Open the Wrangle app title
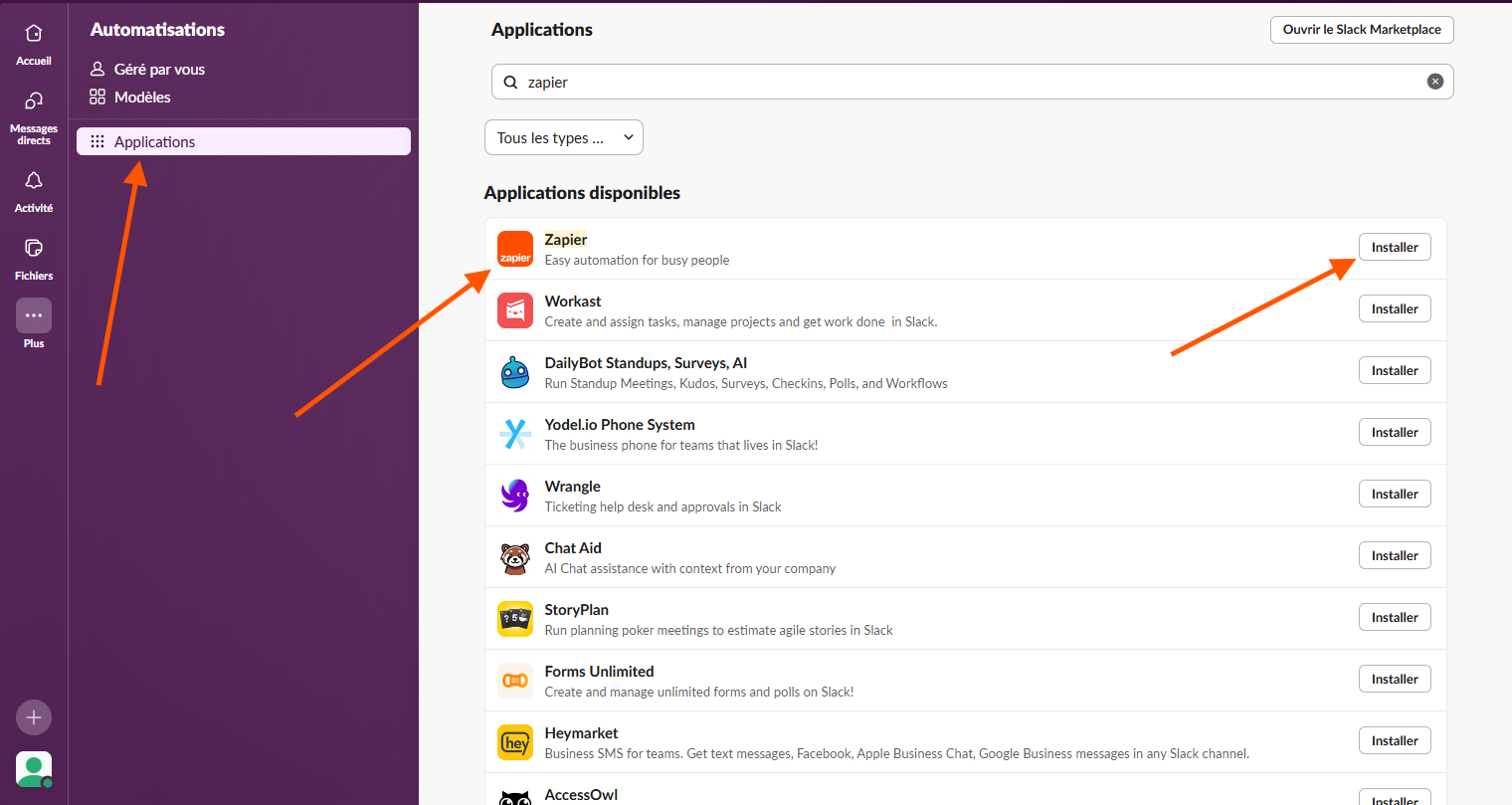The height and width of the screenshot is (805, 1512). click(573, 487)
